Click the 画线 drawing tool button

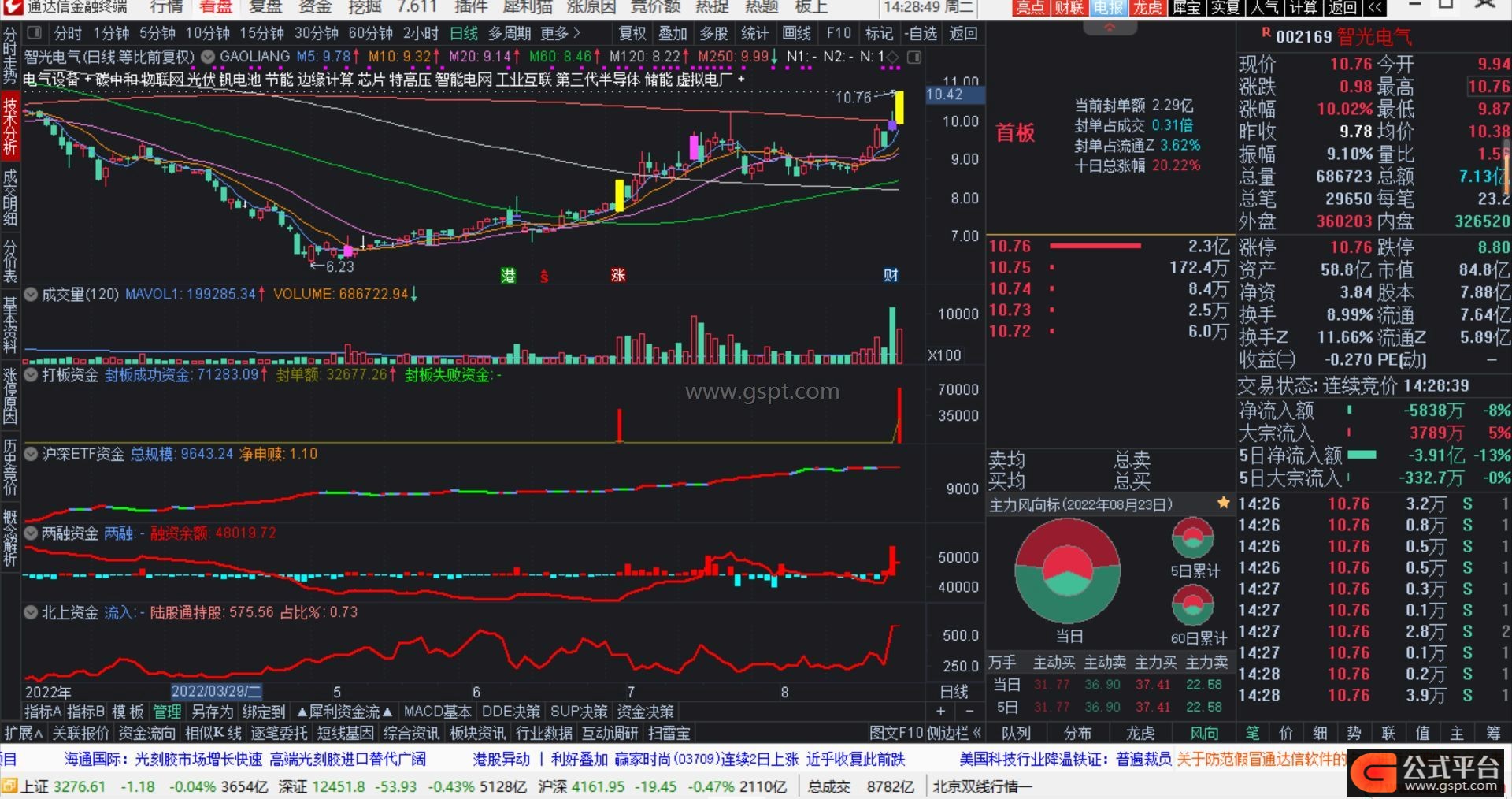click(x=796, y=33)
